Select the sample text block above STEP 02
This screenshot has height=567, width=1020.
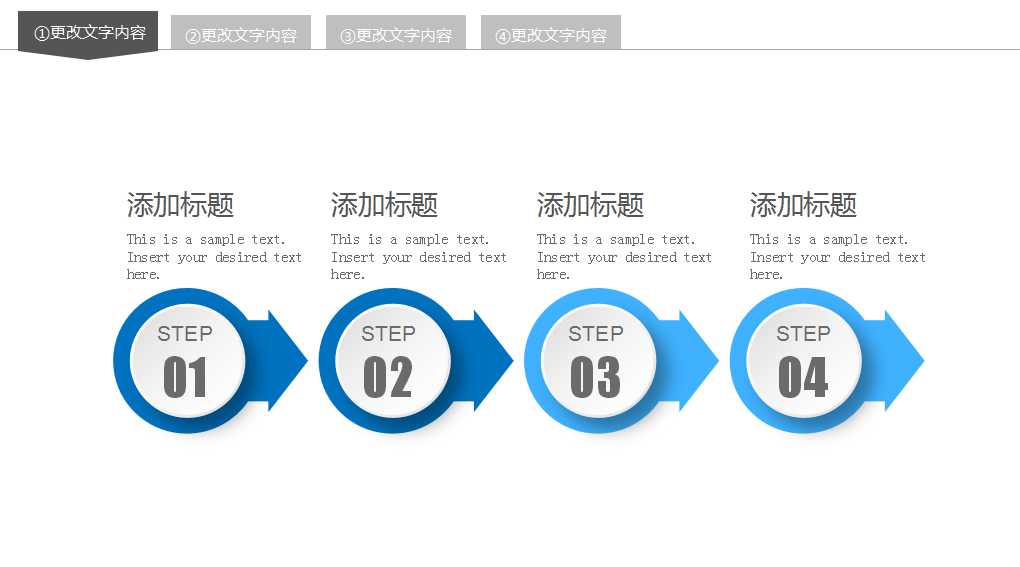tap(418, 257)
